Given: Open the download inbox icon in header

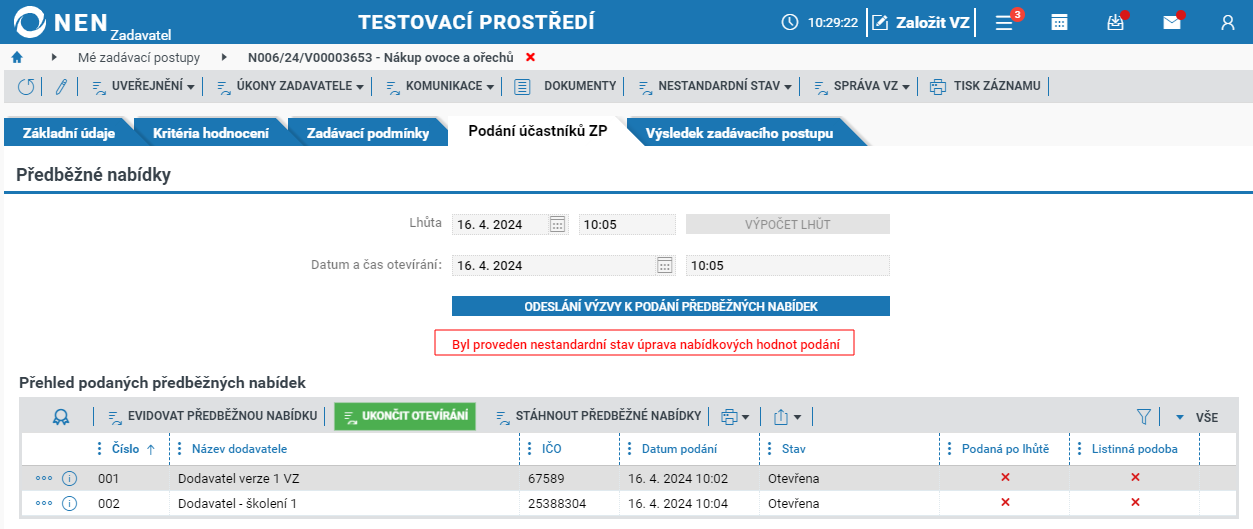Looking at the screenshot, I should (1116, 22).
